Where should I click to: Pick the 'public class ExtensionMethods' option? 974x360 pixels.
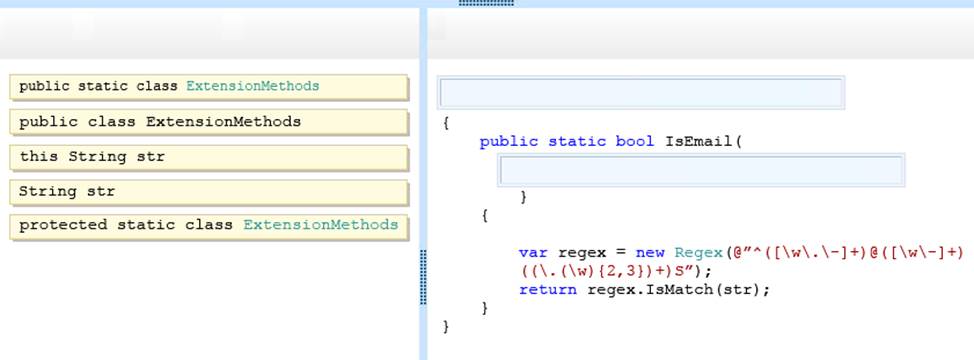[209, 122]
